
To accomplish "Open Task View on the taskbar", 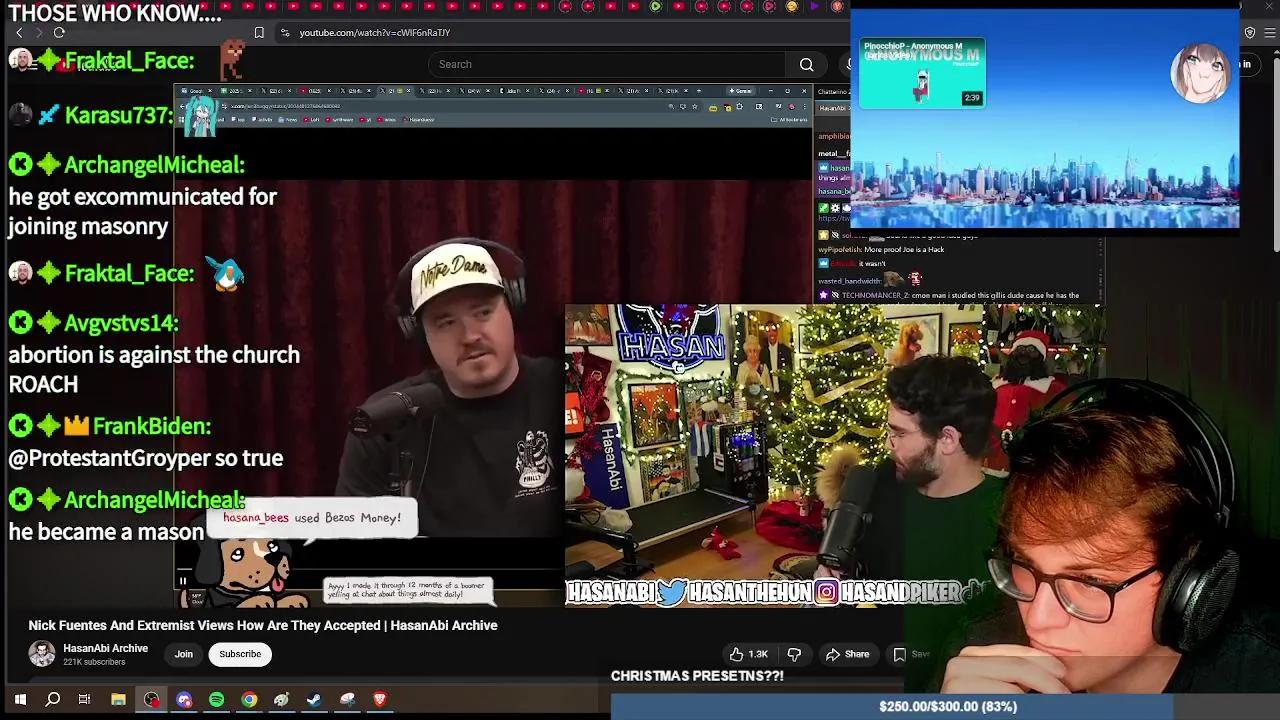I will pyautogui.click(x=85, y=700).
